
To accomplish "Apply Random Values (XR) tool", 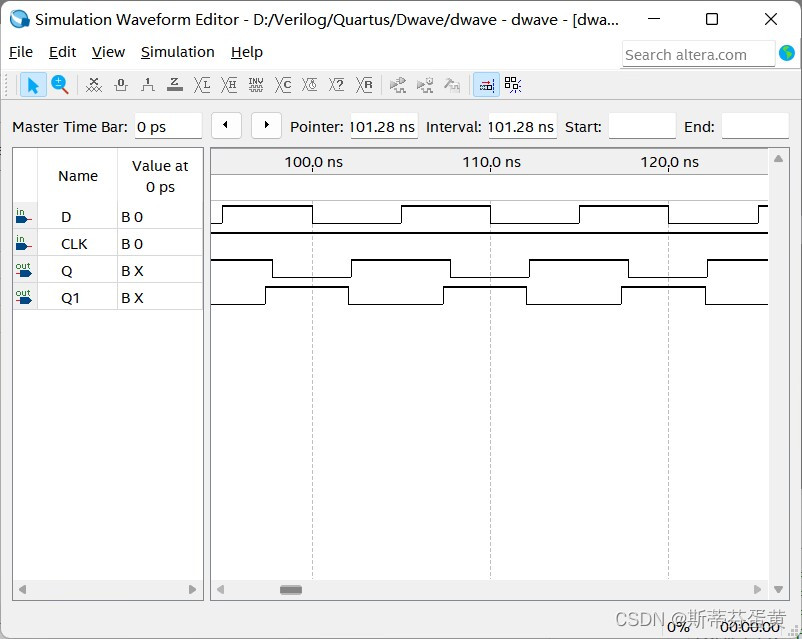I will (x=364, y=85).
